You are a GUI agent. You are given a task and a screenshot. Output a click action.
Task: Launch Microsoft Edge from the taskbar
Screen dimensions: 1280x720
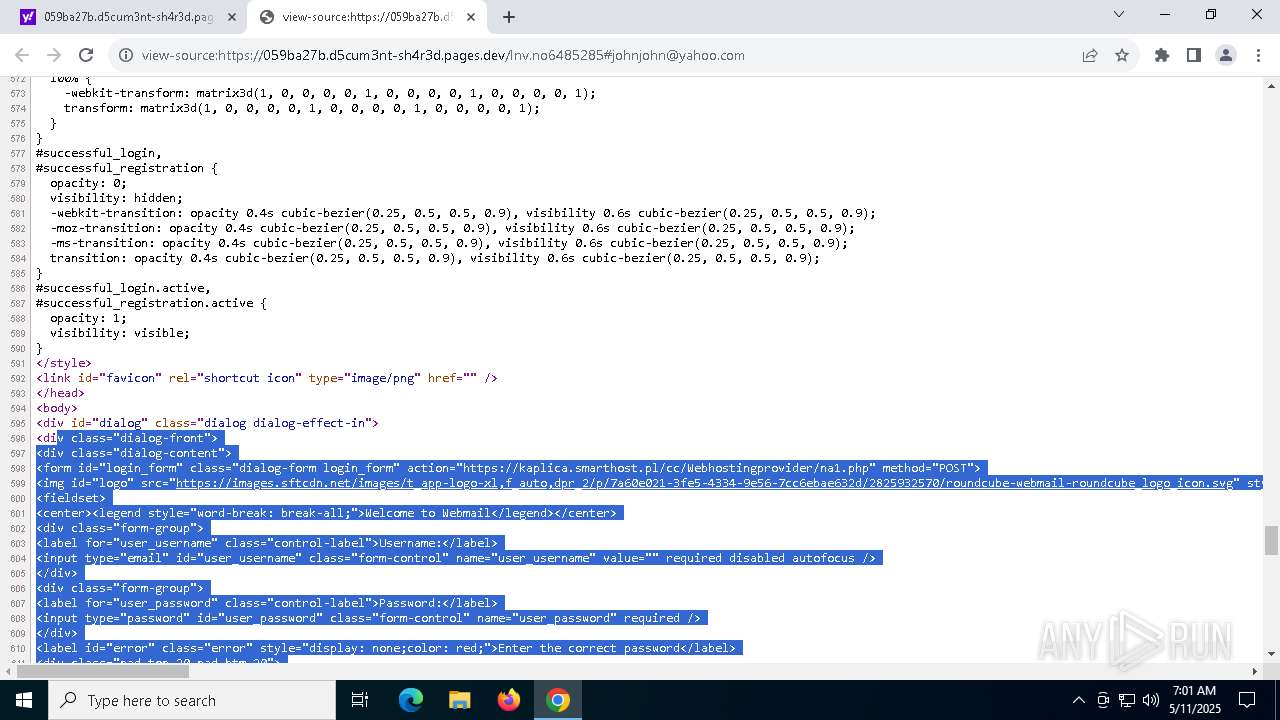coord(411,700)
